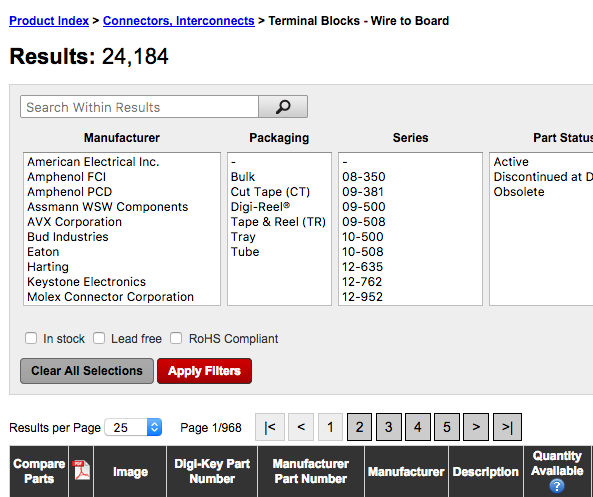Check the RoHS Compliant option
This screenshot has width=593, height=497.
[x=176, y=338]
